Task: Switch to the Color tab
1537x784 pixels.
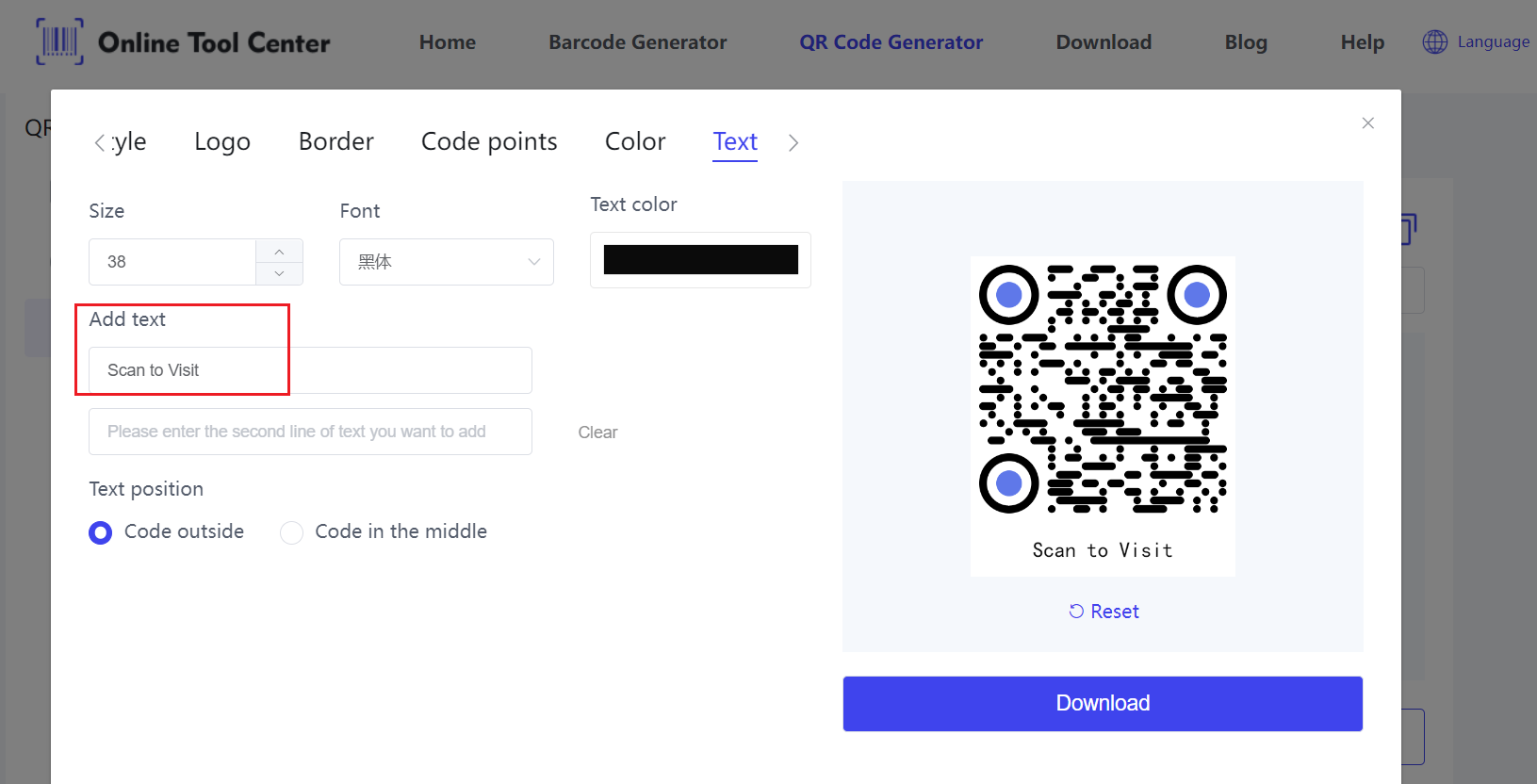Action: point(635,141)
